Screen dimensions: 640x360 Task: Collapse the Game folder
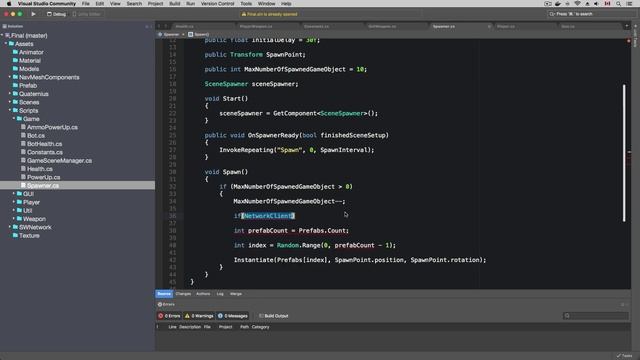(14, 119)
